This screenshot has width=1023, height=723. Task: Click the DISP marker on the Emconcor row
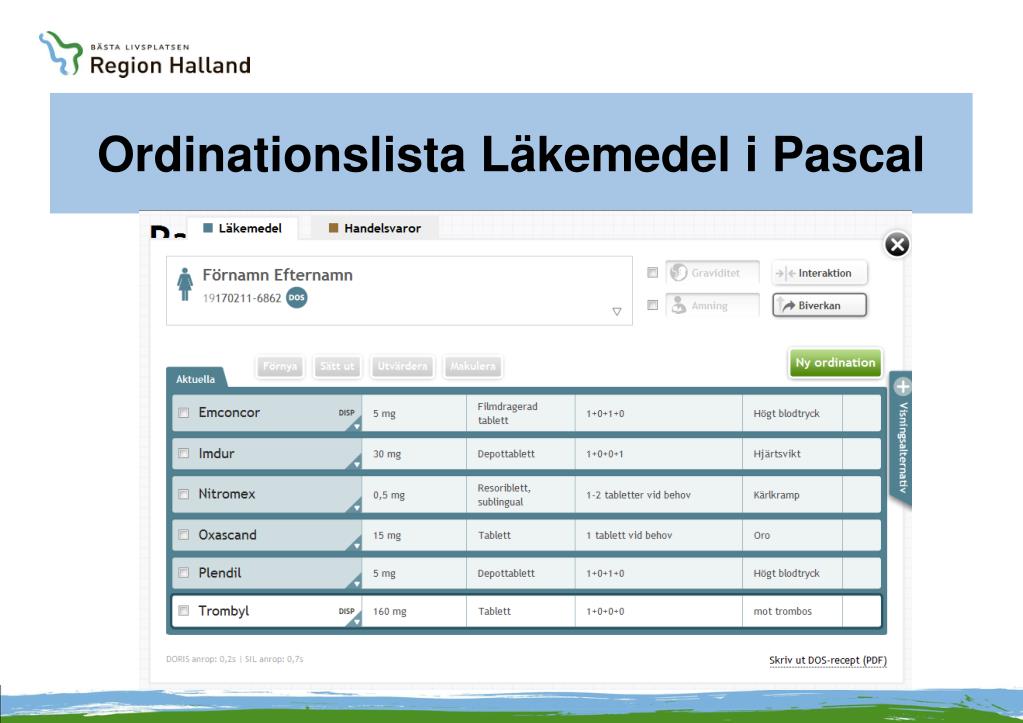346,413
